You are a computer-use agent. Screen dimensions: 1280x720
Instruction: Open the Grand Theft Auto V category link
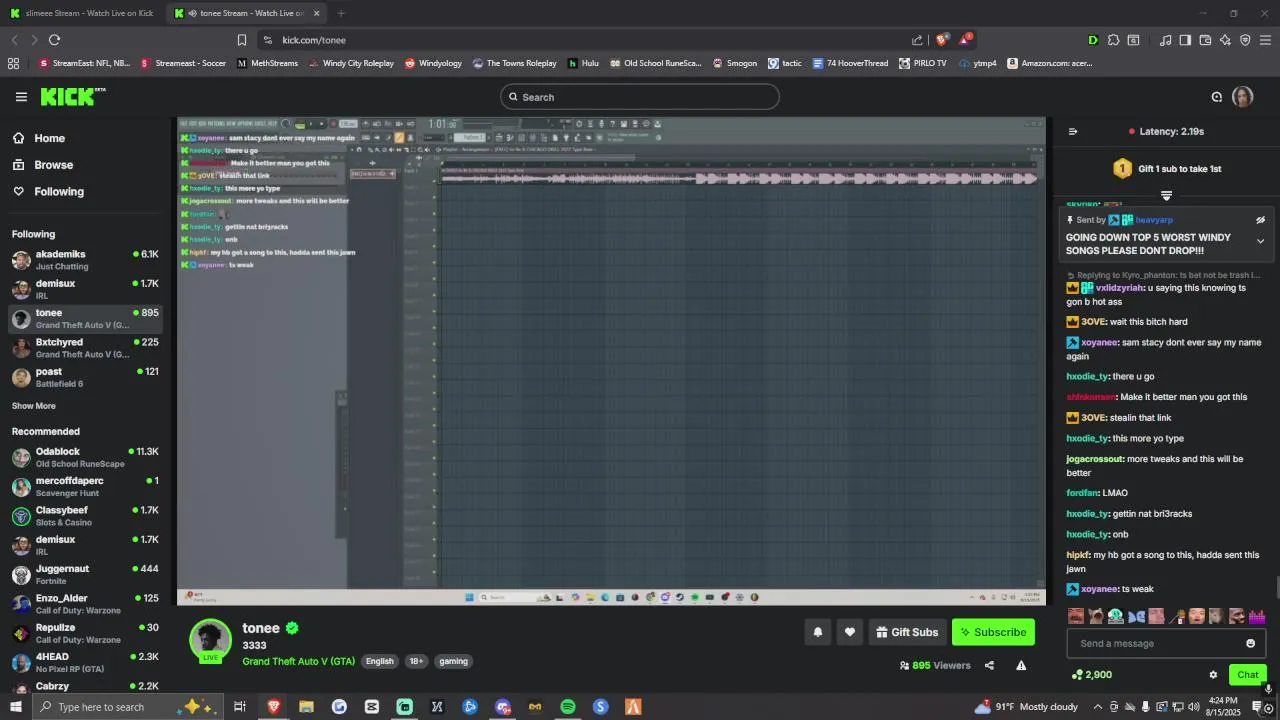(x=298, y=662)
